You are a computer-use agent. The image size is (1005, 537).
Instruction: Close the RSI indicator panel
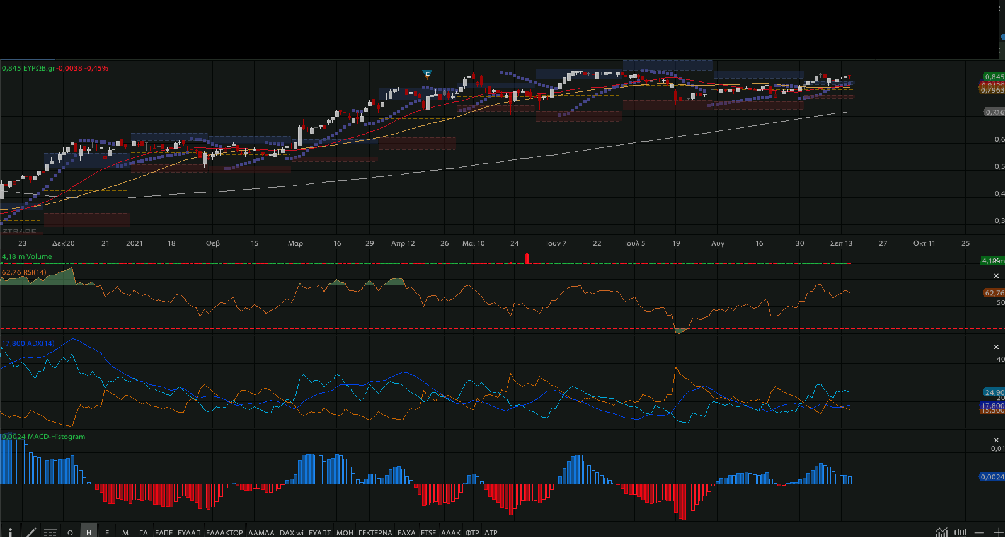point(996,275)
